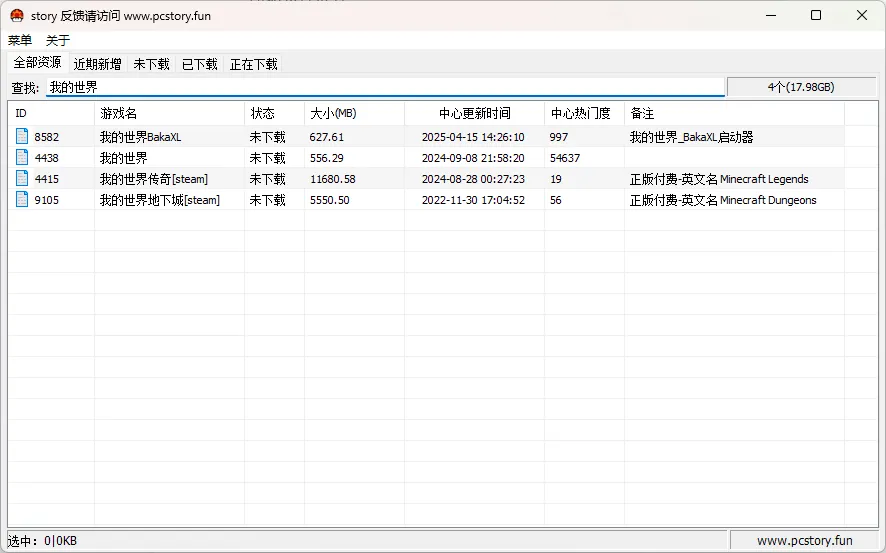The height and width of the screenshot is (553, 886).
Task: Select the 我的世界地下城[steam] game name
Action: (160, 200)
